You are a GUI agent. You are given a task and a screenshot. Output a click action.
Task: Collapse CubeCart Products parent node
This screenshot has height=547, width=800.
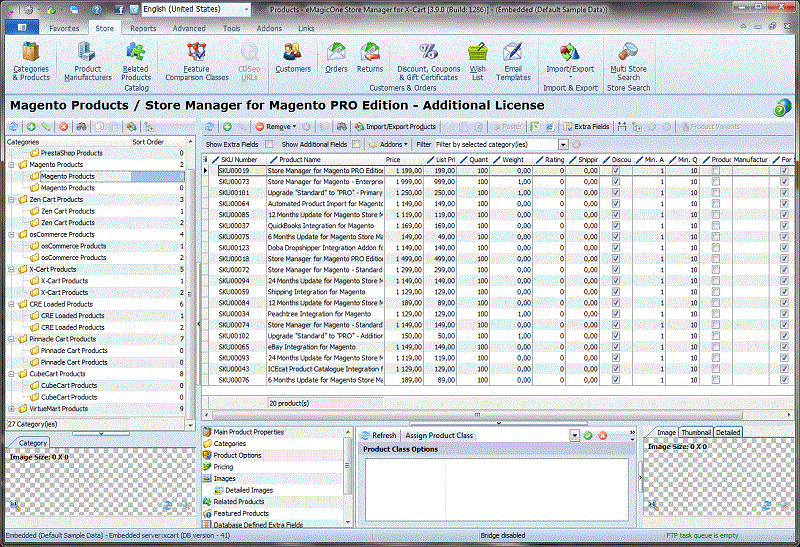11,374
